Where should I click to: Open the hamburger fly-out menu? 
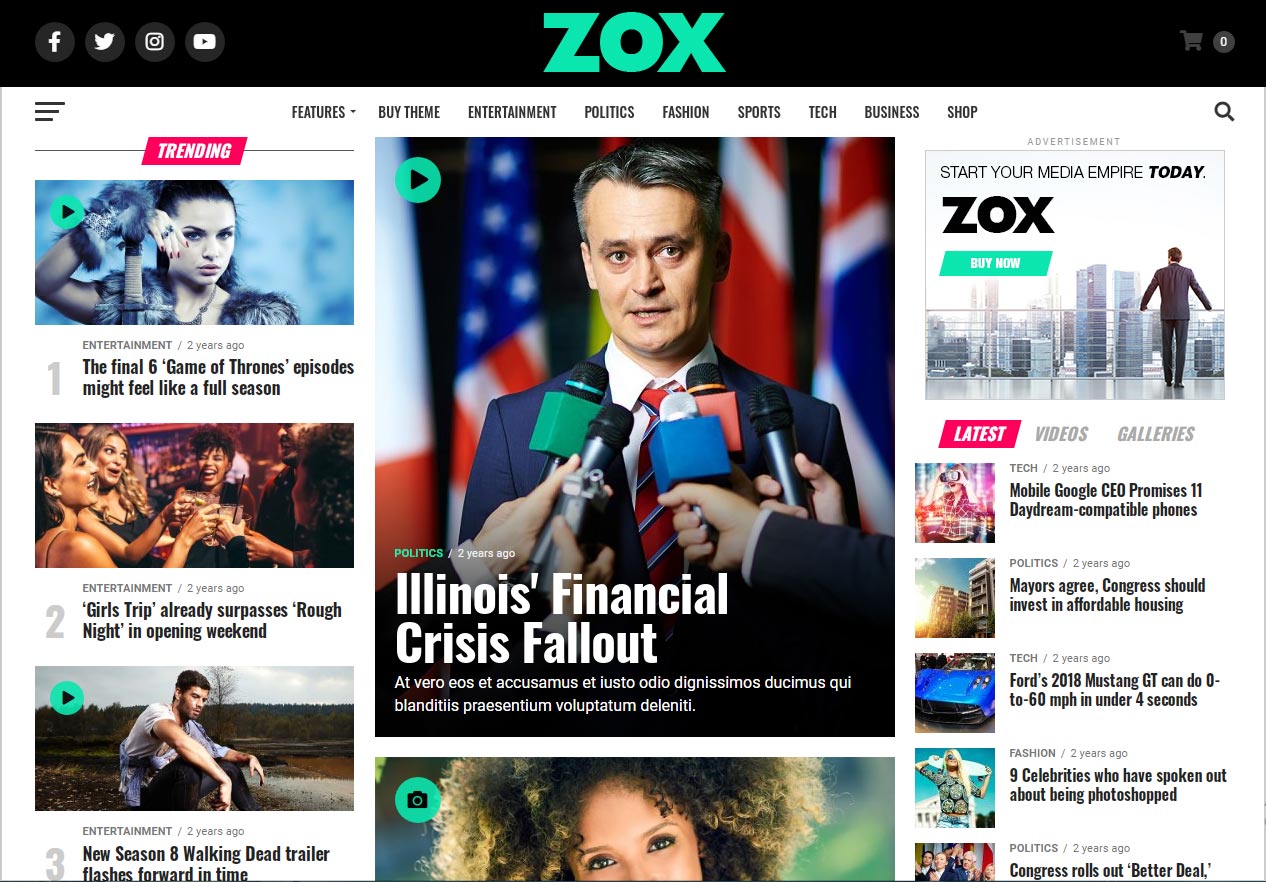[50, 112]
